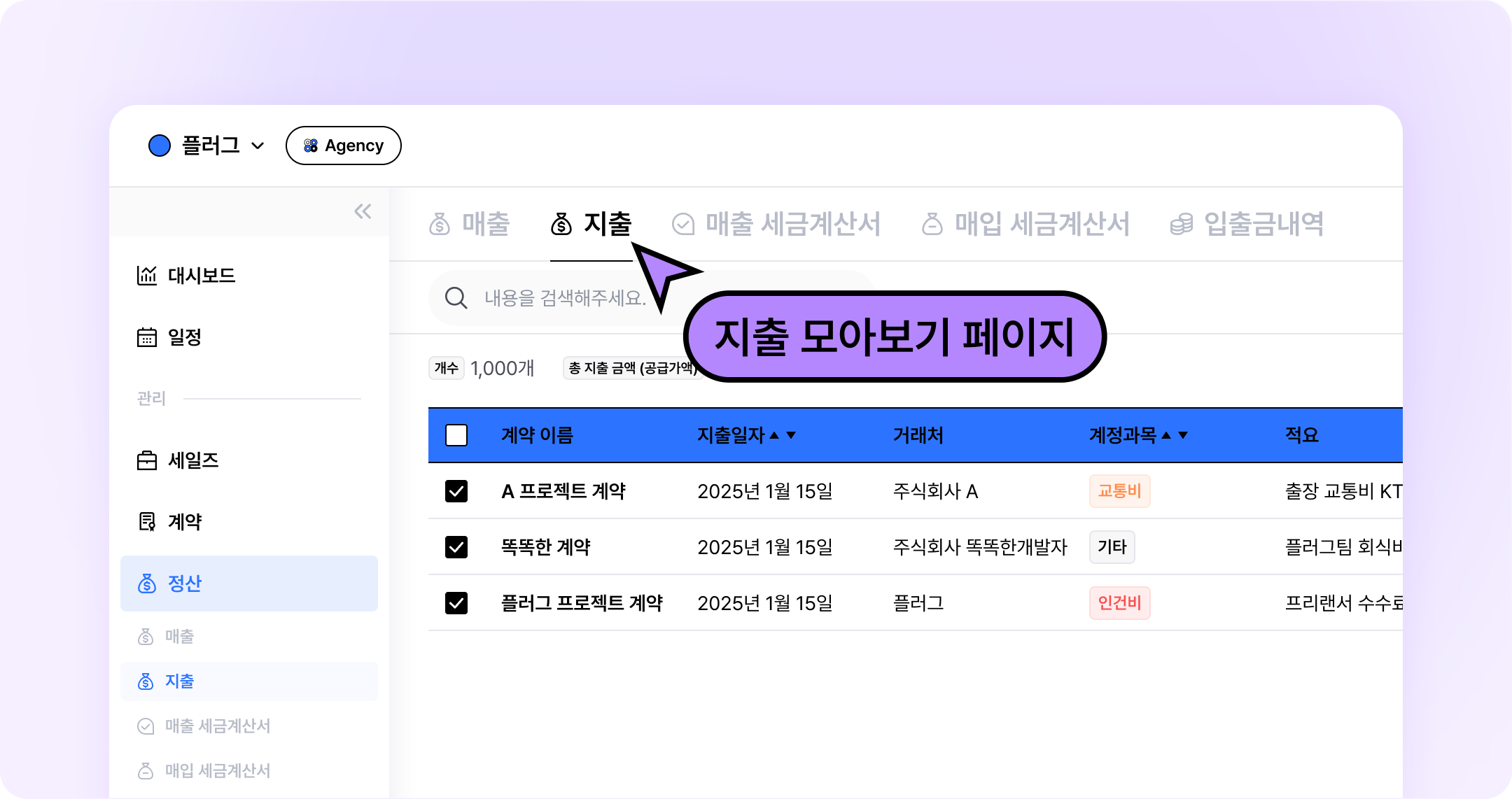Click the 계약 document icon in sidebar
Screen dimensions: 1512x799
click(147, 522)
